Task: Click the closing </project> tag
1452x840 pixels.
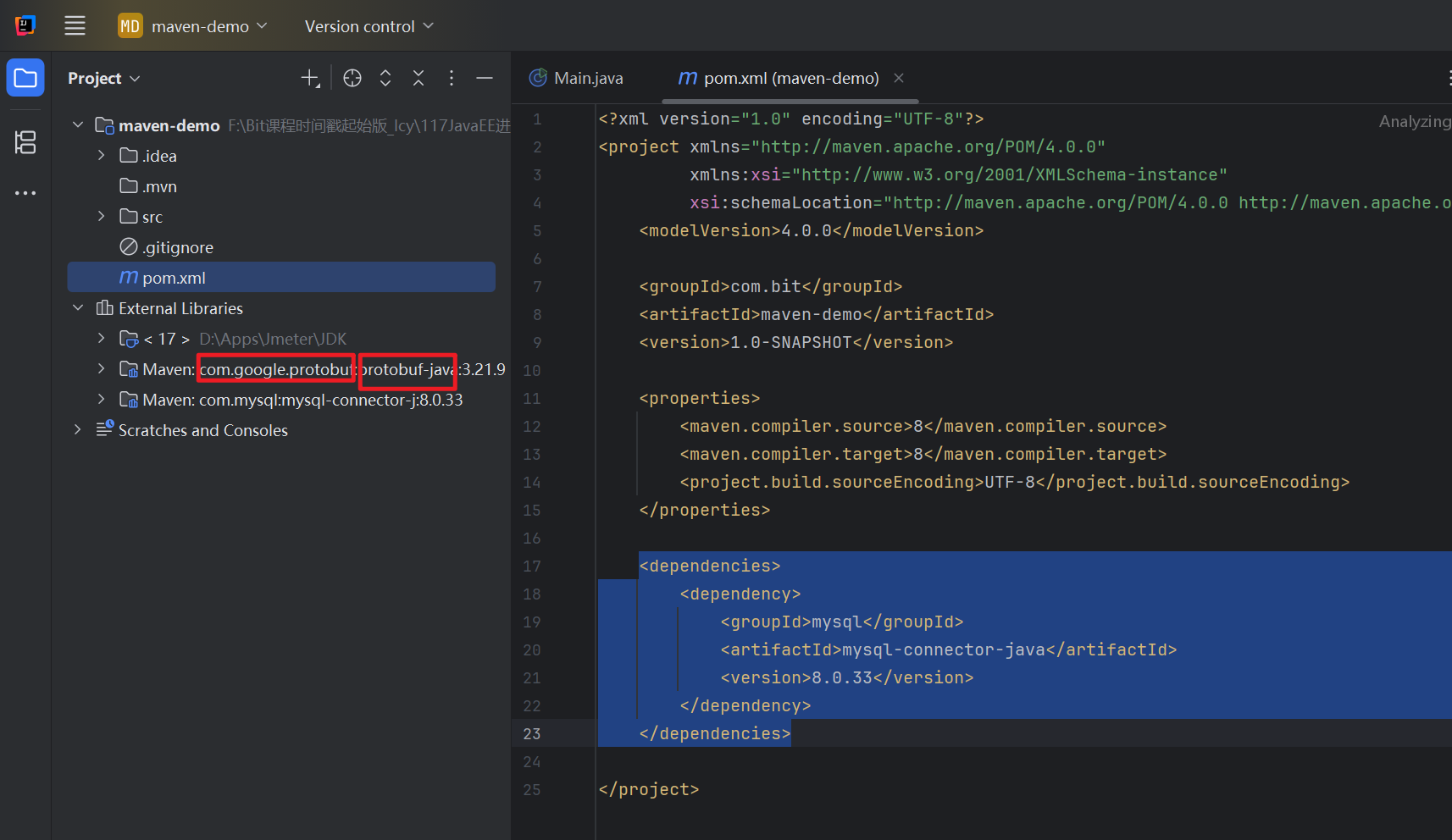Action: tap(649, 789)
